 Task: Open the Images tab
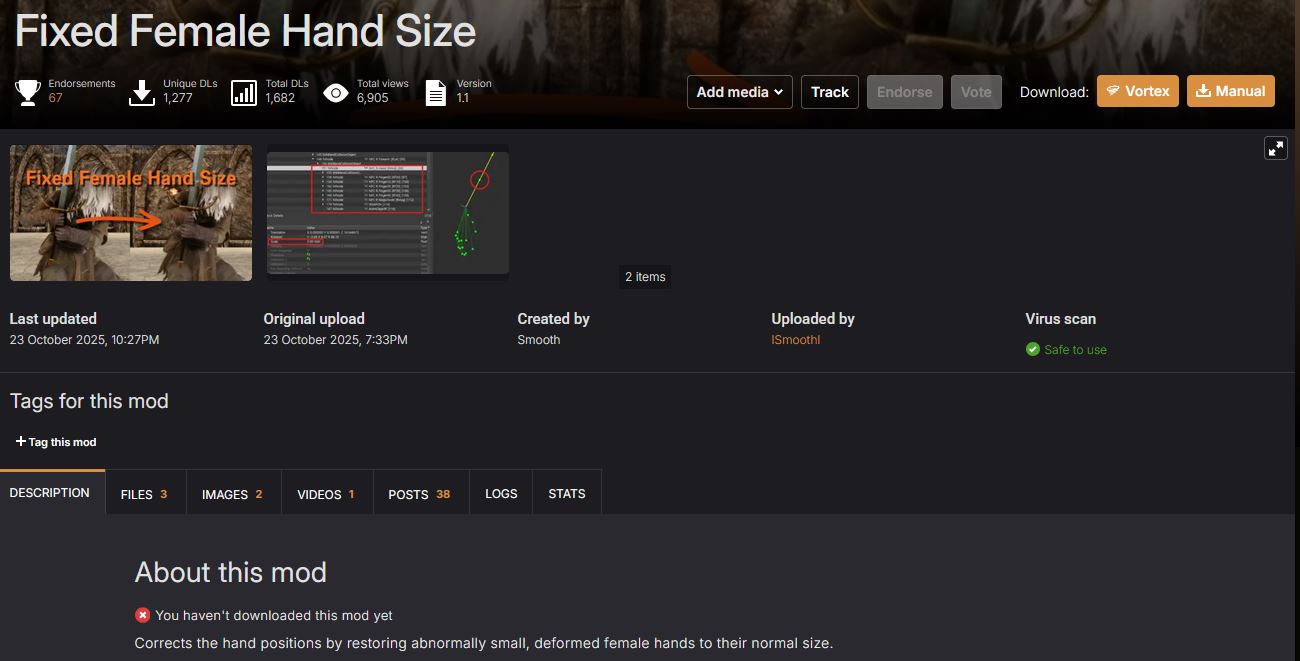coord(232,494)
